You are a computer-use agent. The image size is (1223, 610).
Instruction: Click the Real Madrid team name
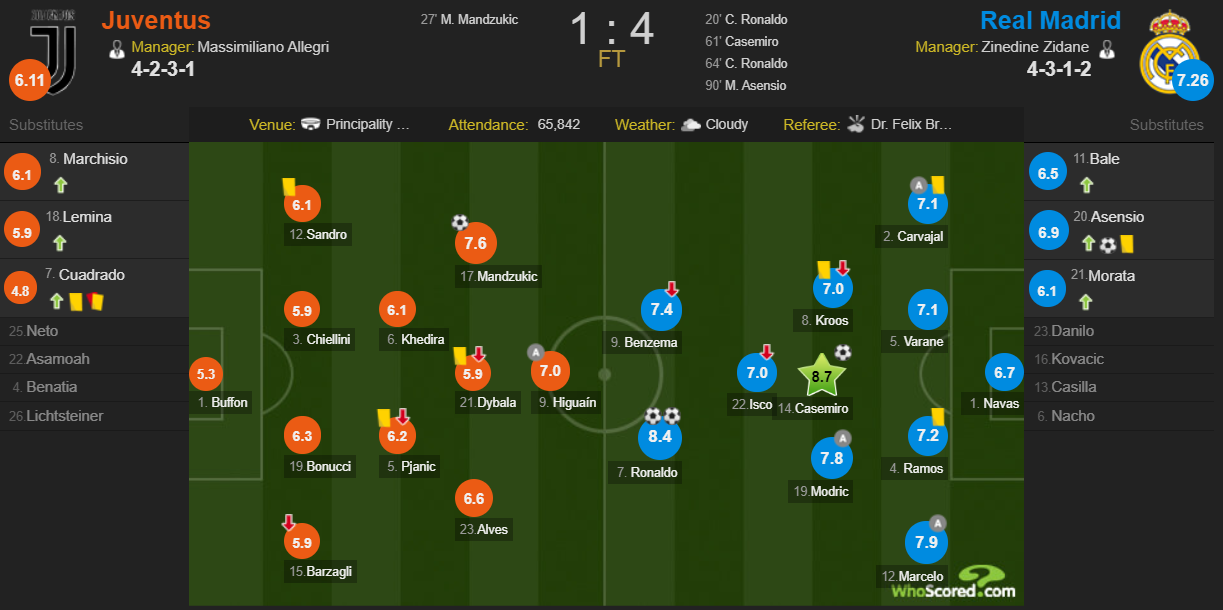pos(1050,20)
